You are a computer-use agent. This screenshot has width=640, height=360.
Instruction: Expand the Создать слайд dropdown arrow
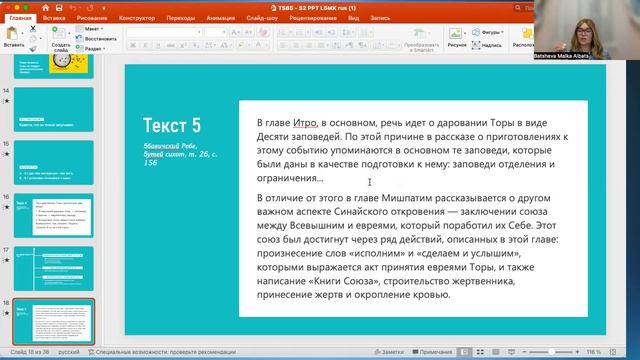pos(69,33)
